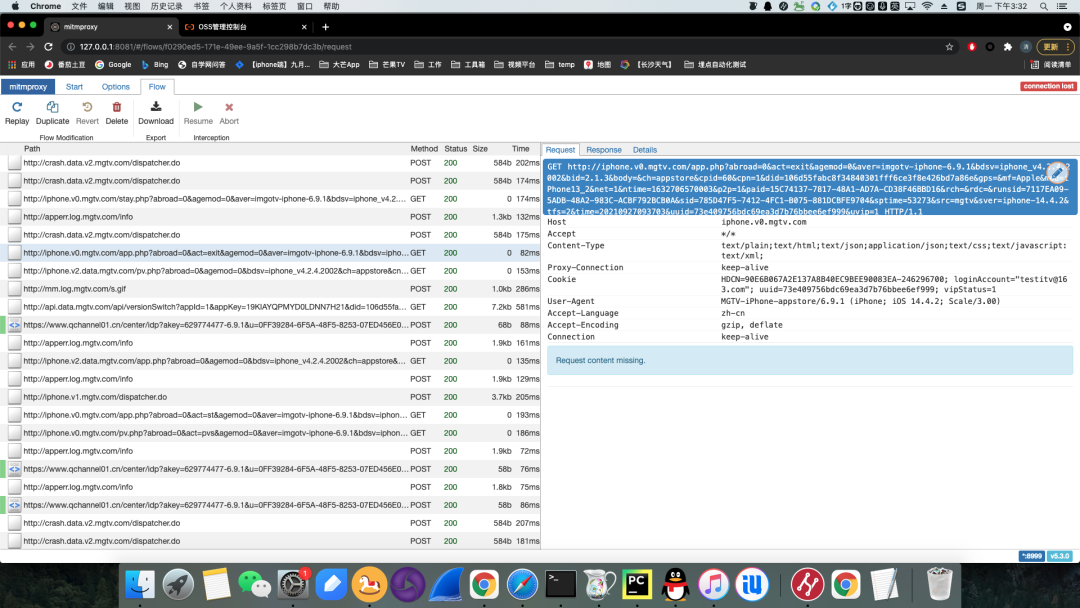Open Music app in Dock
1080x608 pixels.
[x=714, y=585]
